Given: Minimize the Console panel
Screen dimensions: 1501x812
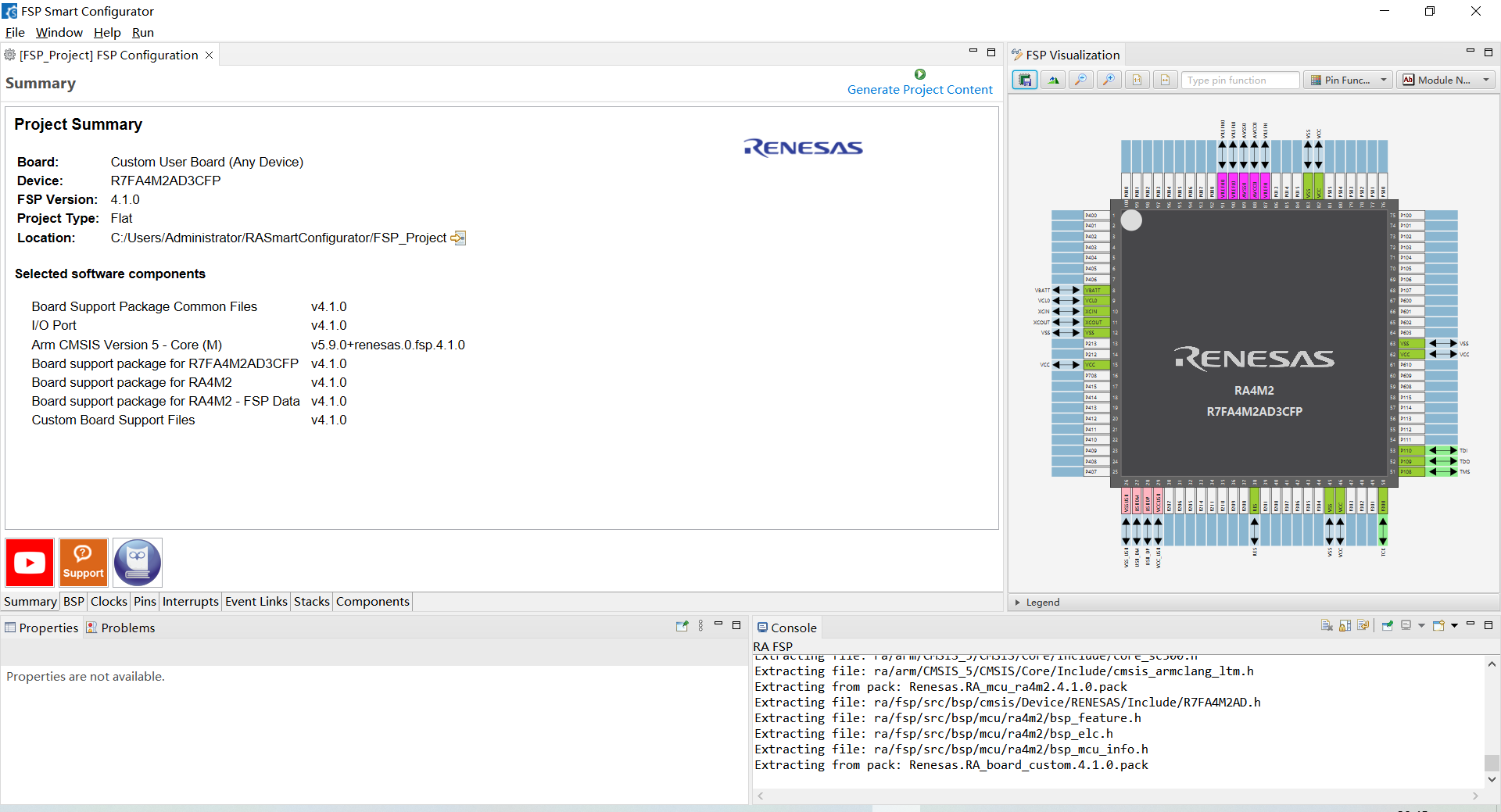Looking at the screenshot, I should coord(1471,624).
